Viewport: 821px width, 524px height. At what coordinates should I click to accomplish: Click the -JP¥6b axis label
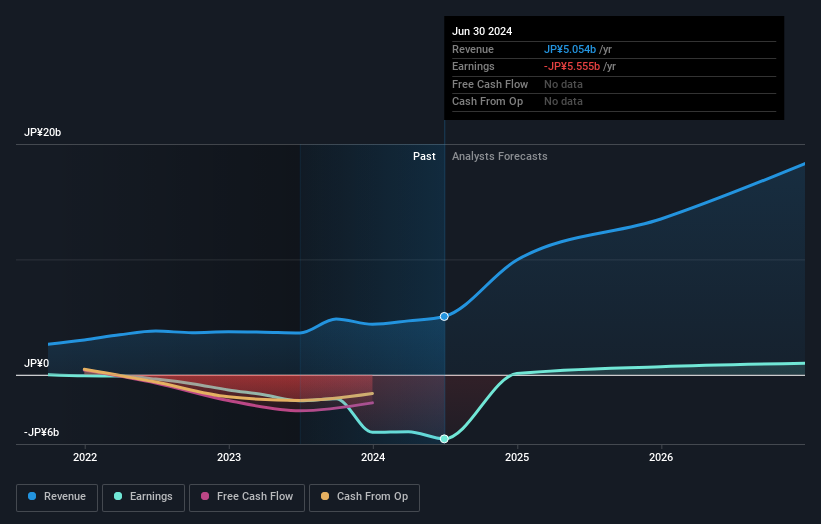pyautogui.click(x=41, y=432)
